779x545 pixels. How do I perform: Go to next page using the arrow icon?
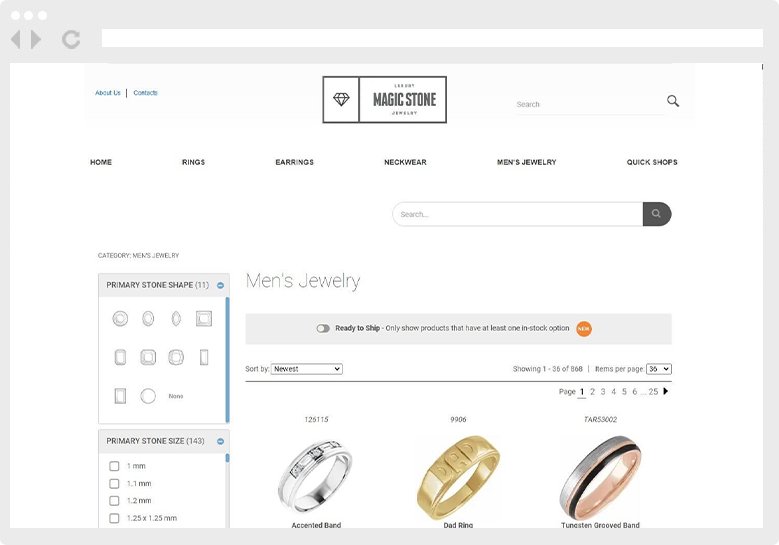click(666, 391)
